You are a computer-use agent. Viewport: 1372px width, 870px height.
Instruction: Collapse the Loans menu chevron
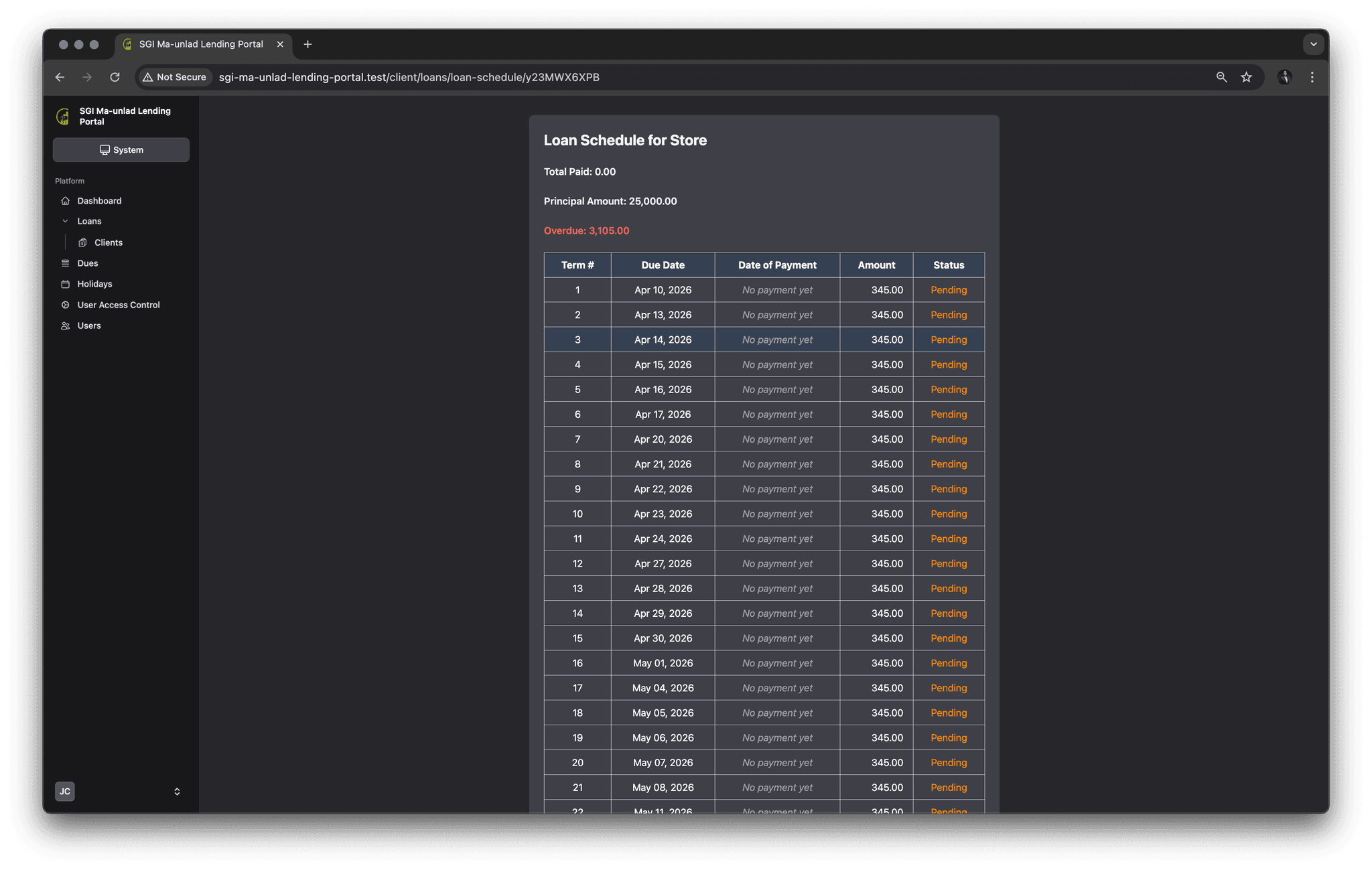[65, 221]
